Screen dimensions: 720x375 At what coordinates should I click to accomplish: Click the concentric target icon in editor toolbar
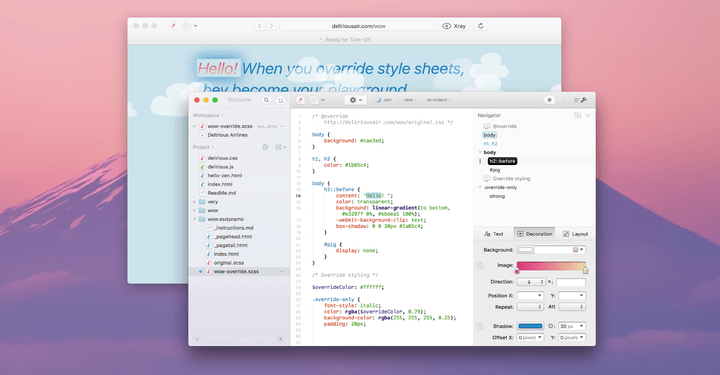(x=314, y=100)
